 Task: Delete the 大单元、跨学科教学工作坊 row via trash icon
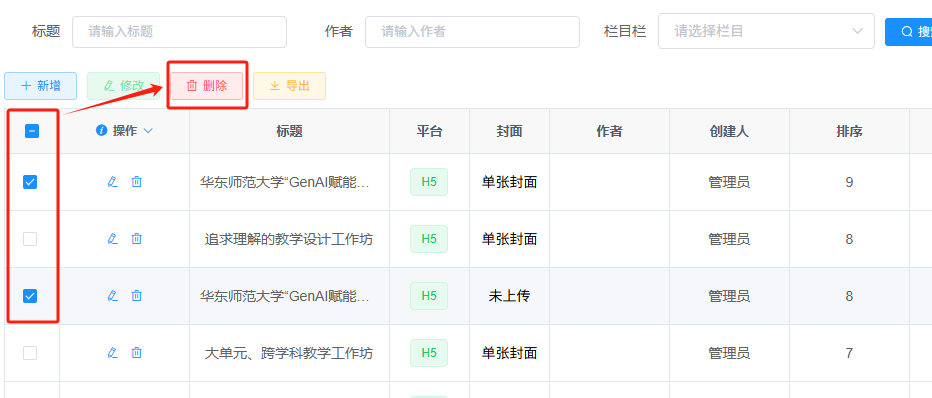click(137, 353)
